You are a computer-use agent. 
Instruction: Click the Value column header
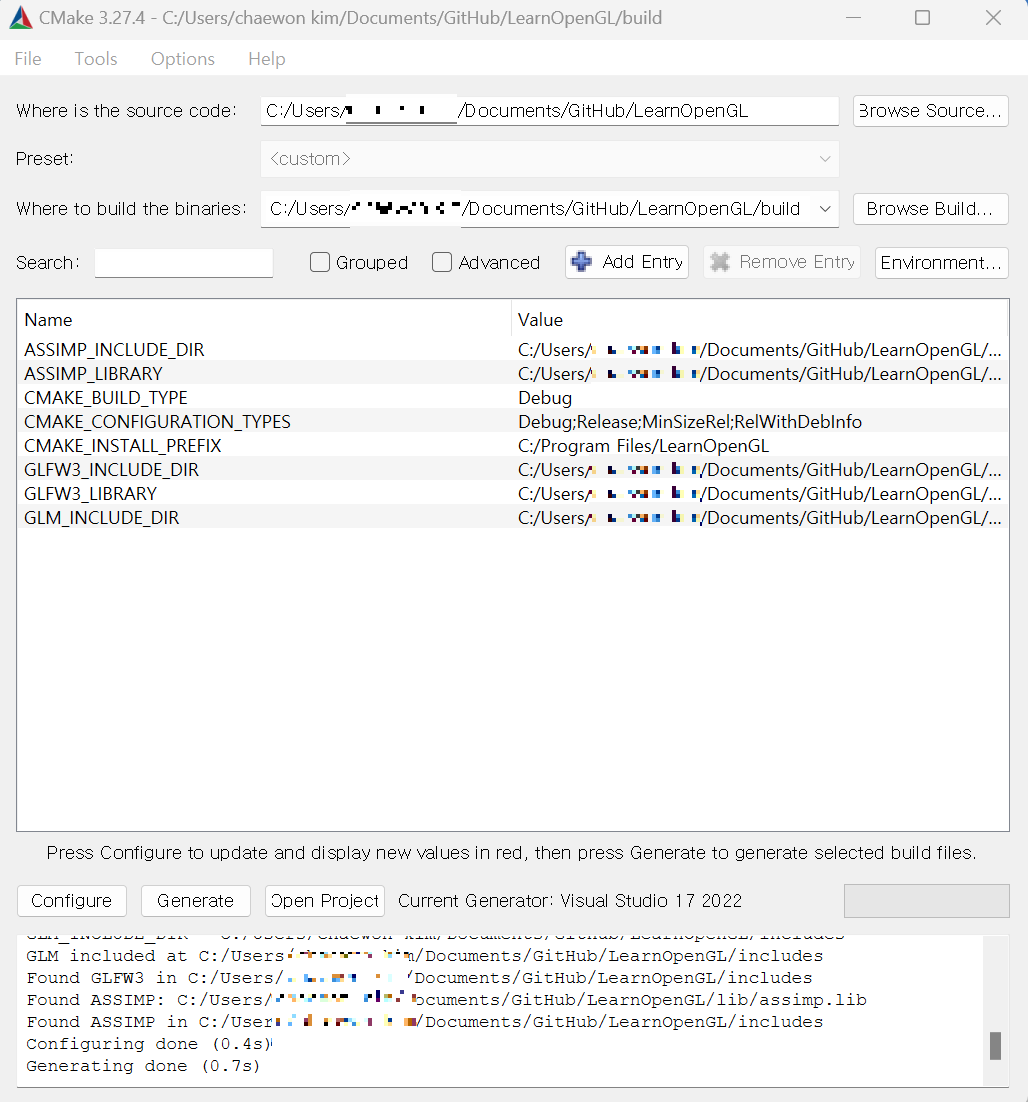pyautogui.click(x=540, y=320)
